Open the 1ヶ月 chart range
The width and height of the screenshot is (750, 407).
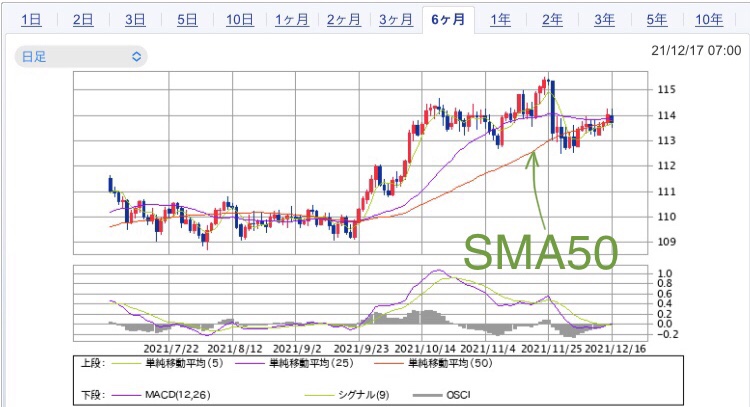(292, 20)
